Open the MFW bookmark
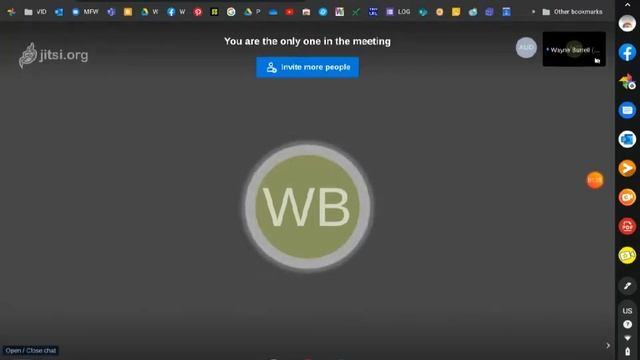Screen dimensions: 640x360 [85, 12]
